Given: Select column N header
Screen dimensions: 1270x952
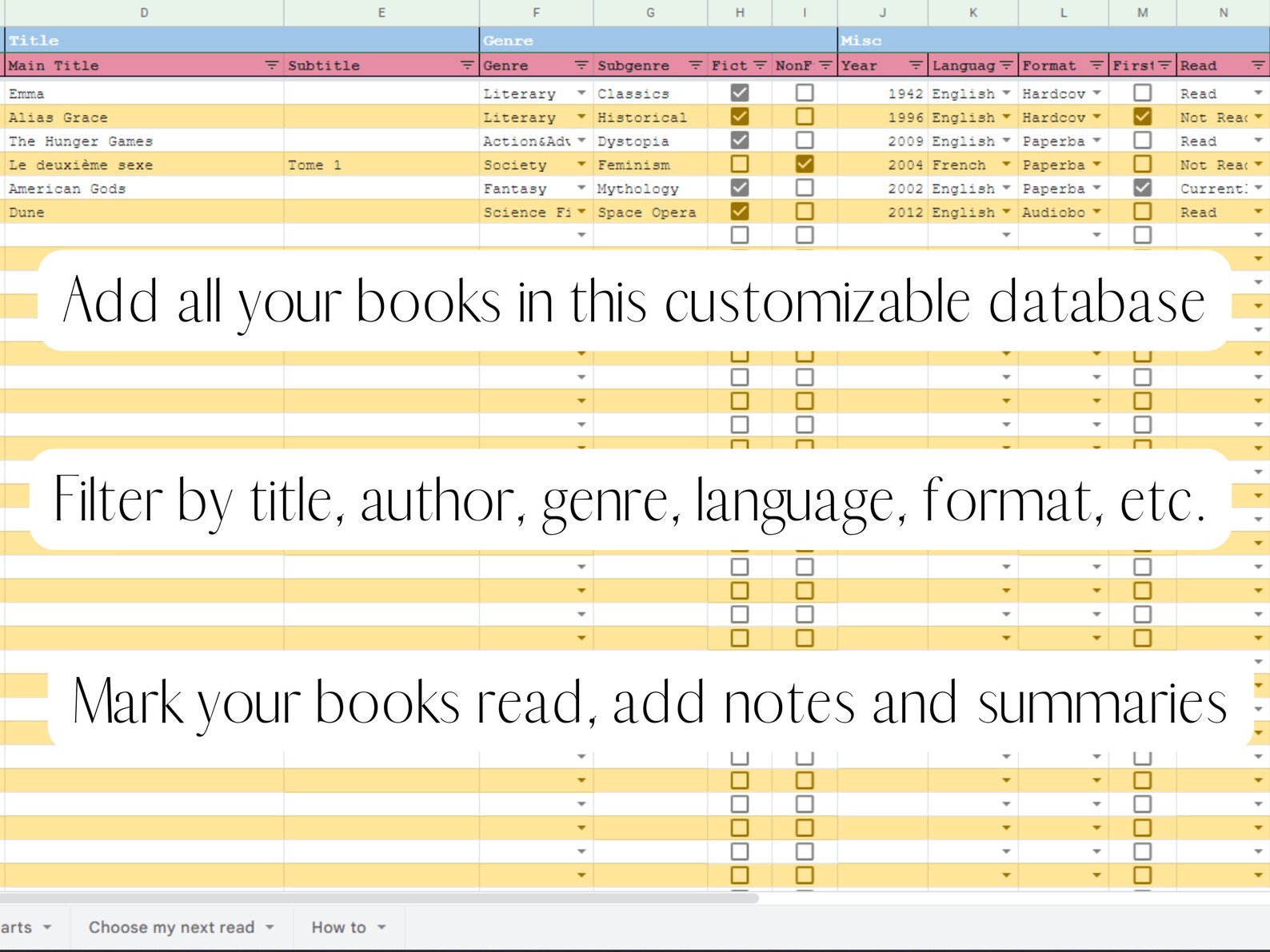Looking at the screenshot, I should [1223, 13].
